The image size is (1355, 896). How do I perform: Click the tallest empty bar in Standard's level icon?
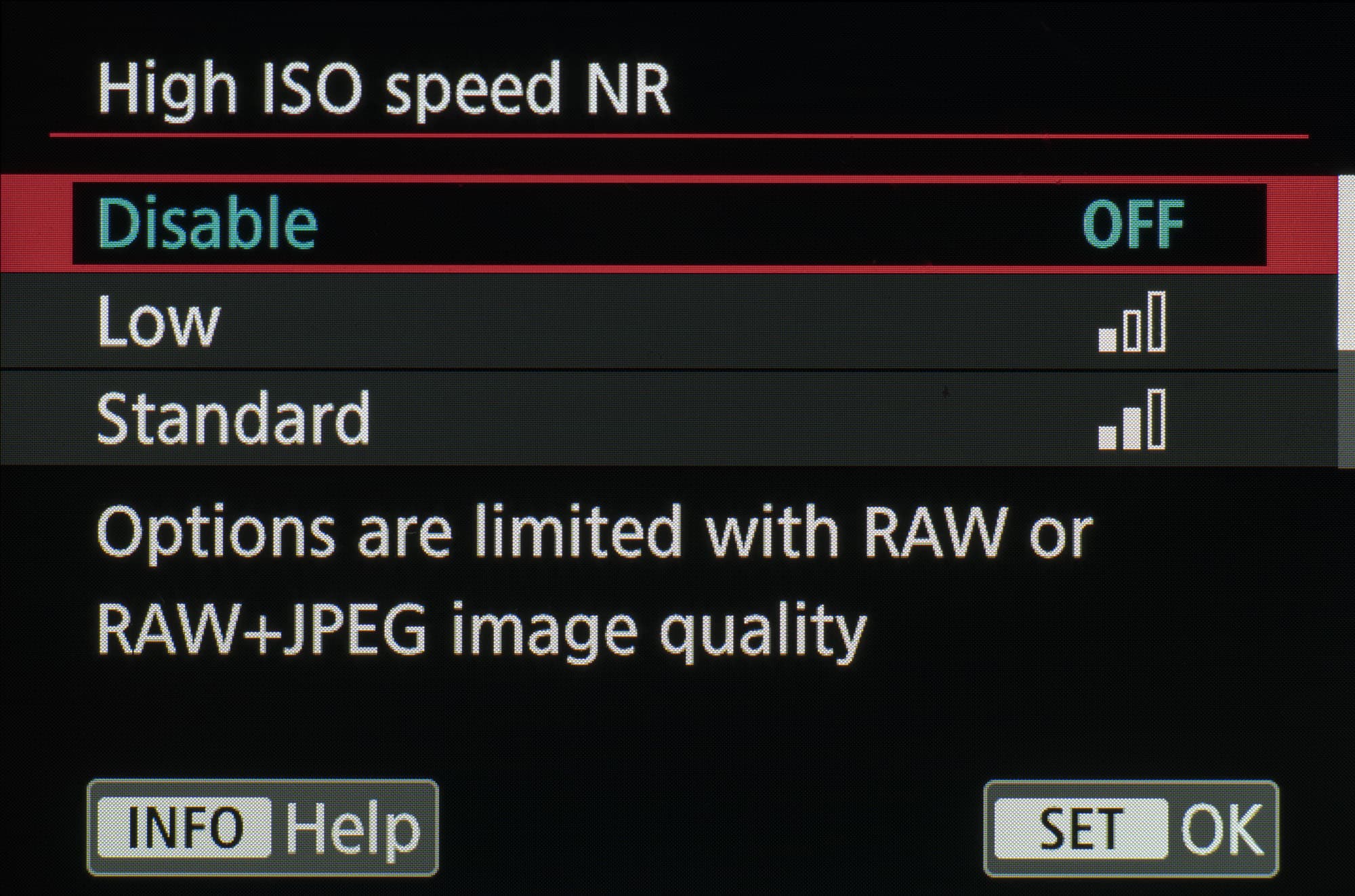pos(1157,419)
